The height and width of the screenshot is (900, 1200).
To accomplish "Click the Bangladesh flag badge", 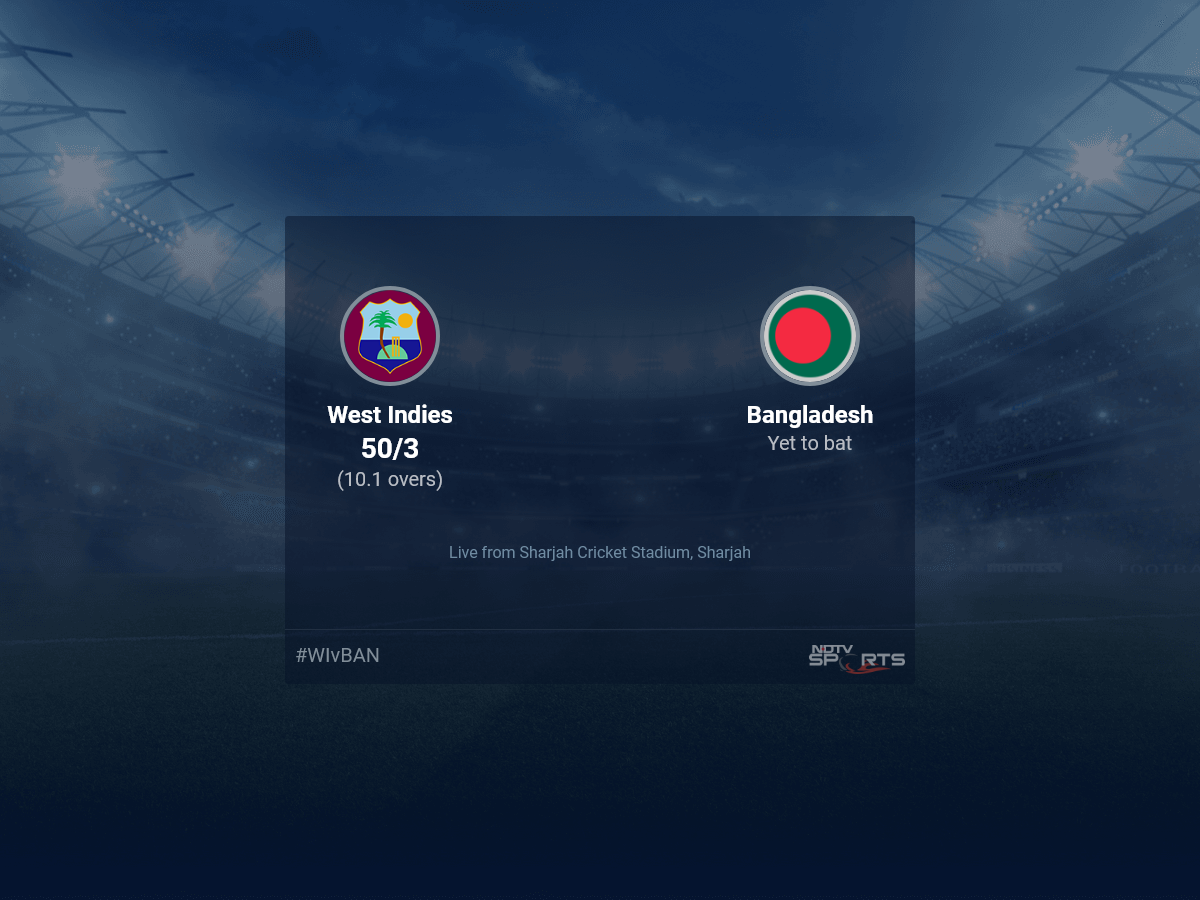I will click(810, 336).
